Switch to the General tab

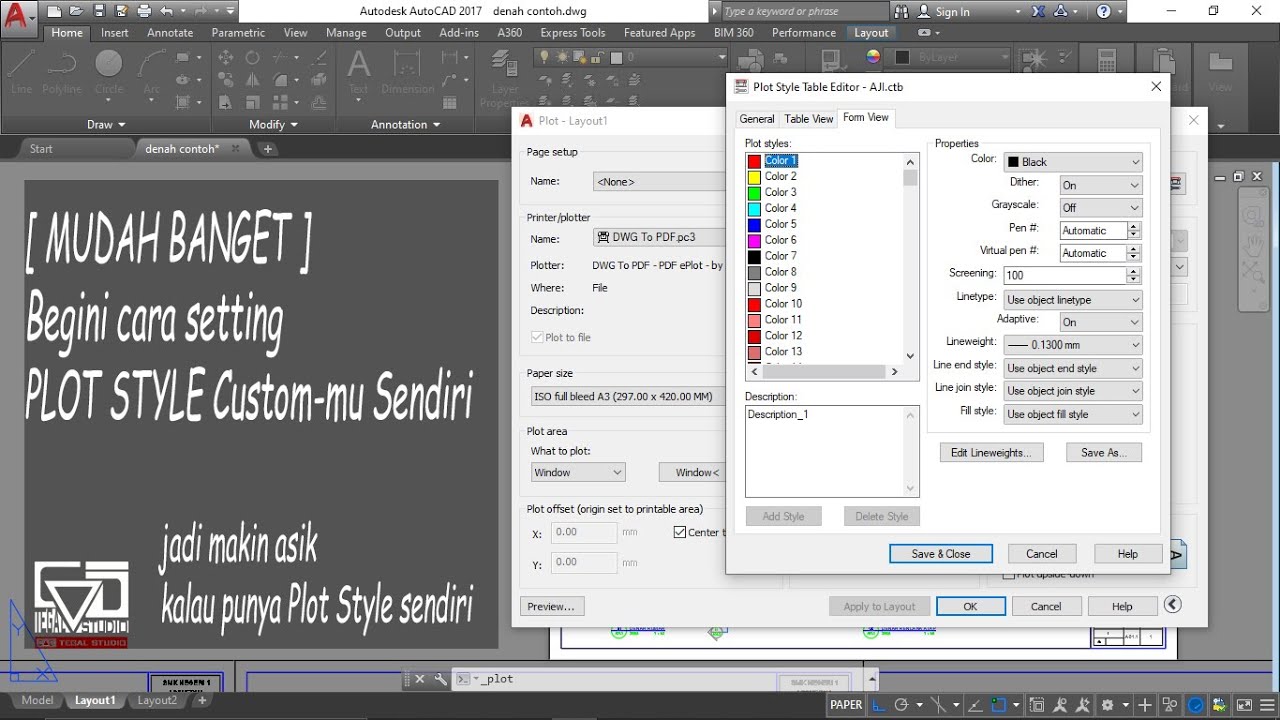[x=757, y=119]
